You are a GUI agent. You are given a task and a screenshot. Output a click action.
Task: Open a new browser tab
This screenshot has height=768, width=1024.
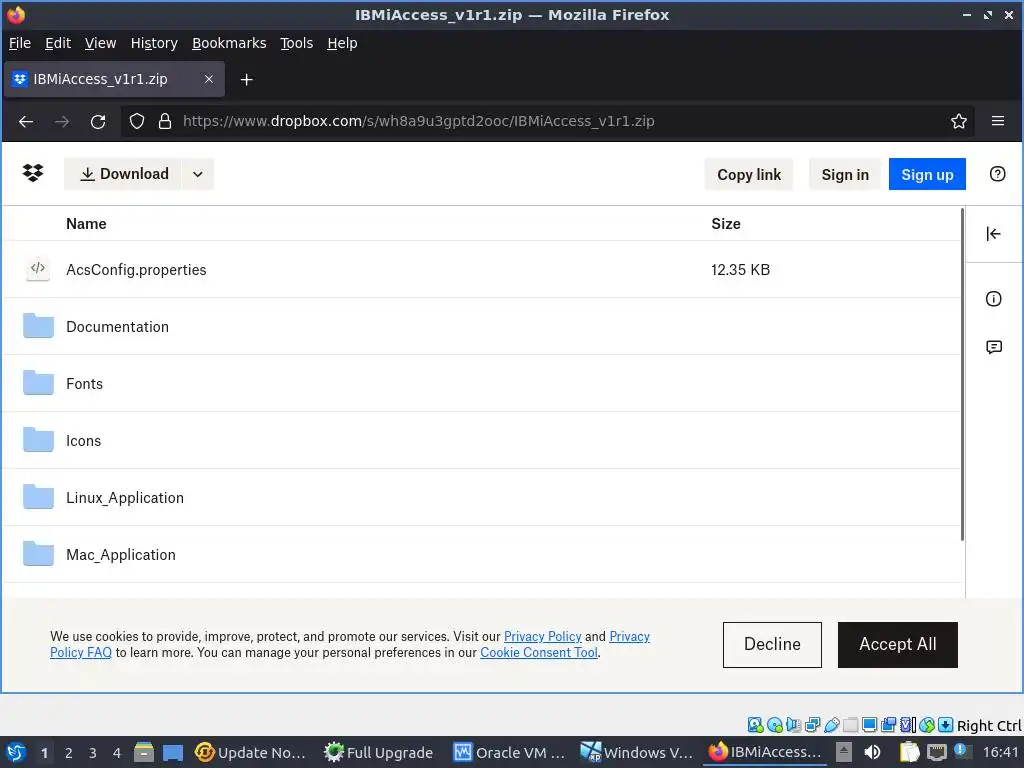[246, 80]
